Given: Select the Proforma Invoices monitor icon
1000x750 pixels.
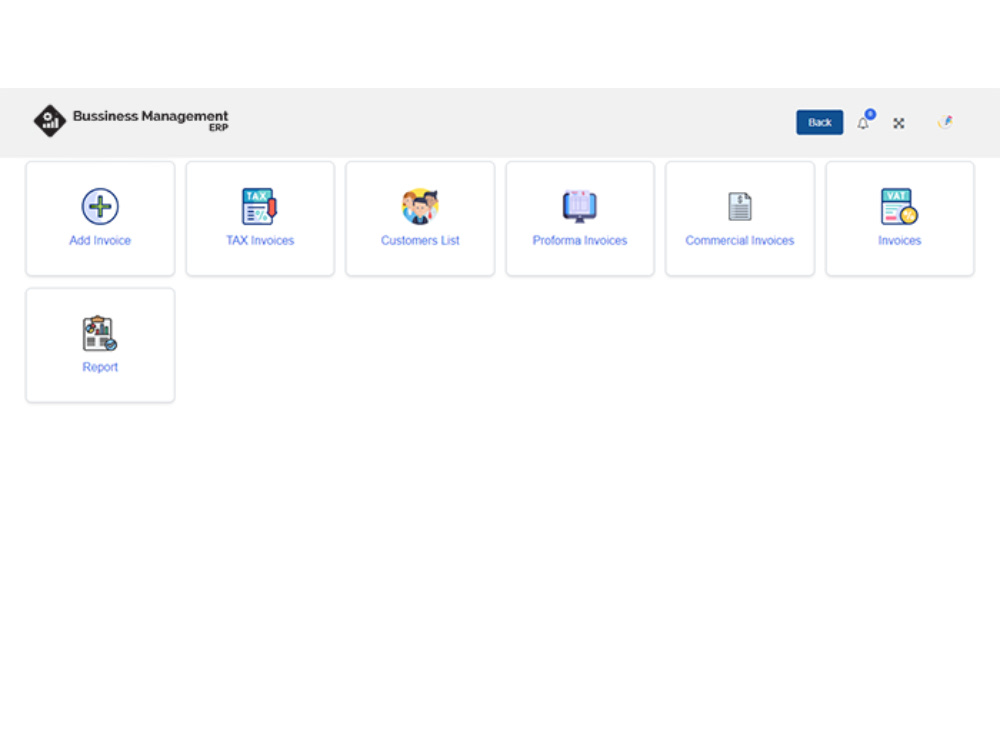Looking at the screenshot, I should tap(580, 206).
